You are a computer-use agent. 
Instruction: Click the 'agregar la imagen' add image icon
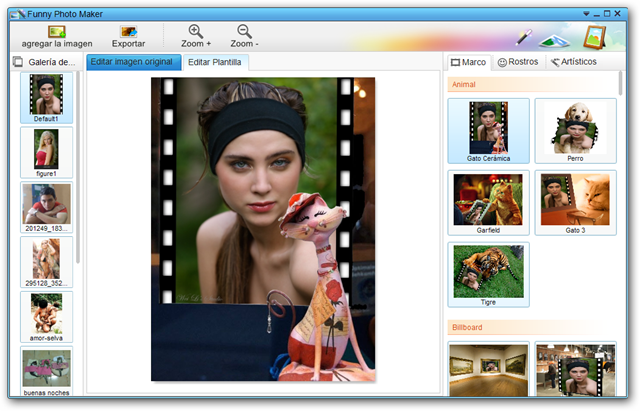pyautogui.click(x=57, y=32)
